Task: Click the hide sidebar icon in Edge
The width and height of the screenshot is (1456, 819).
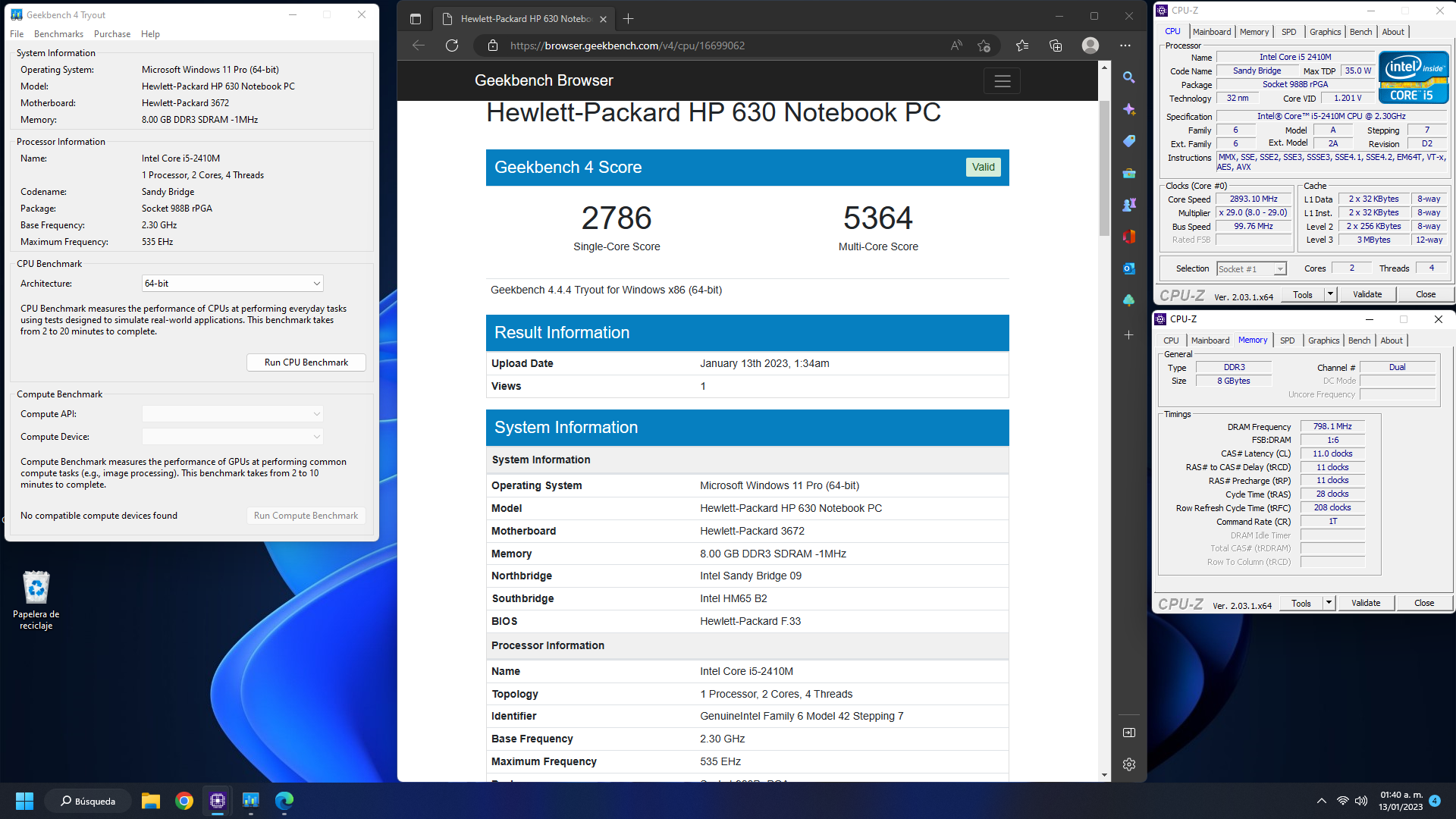Action: point(1129,733)
